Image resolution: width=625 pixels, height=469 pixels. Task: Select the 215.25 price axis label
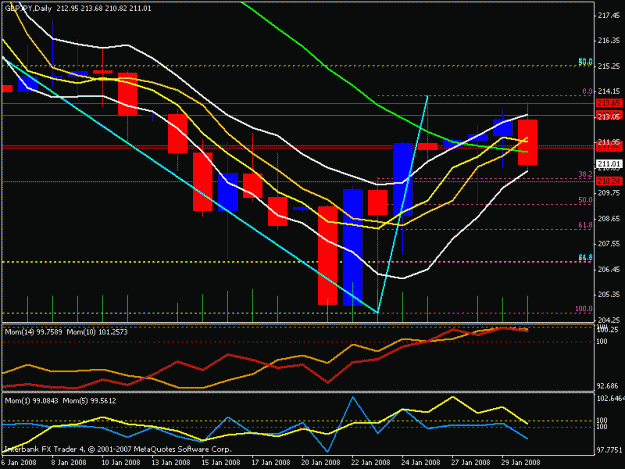609,66
